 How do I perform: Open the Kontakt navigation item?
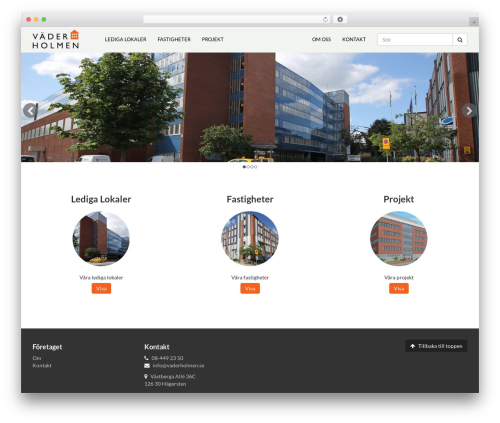354,39
